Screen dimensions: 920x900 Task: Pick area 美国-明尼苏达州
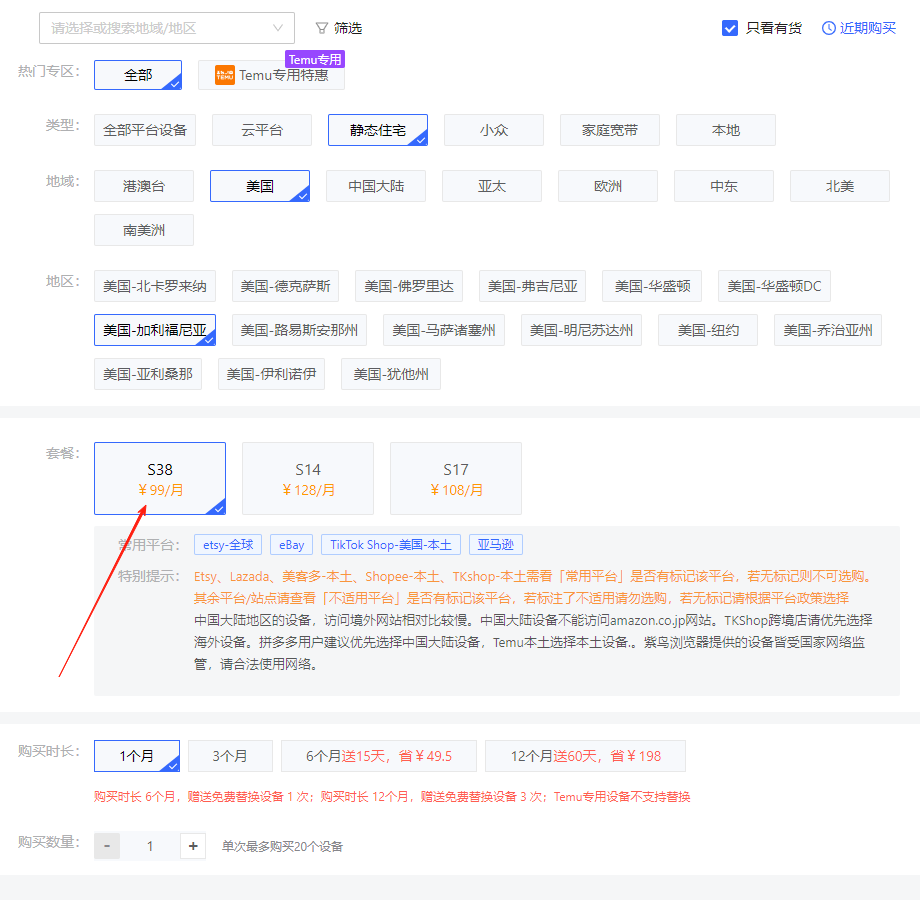tap(581, 330)
